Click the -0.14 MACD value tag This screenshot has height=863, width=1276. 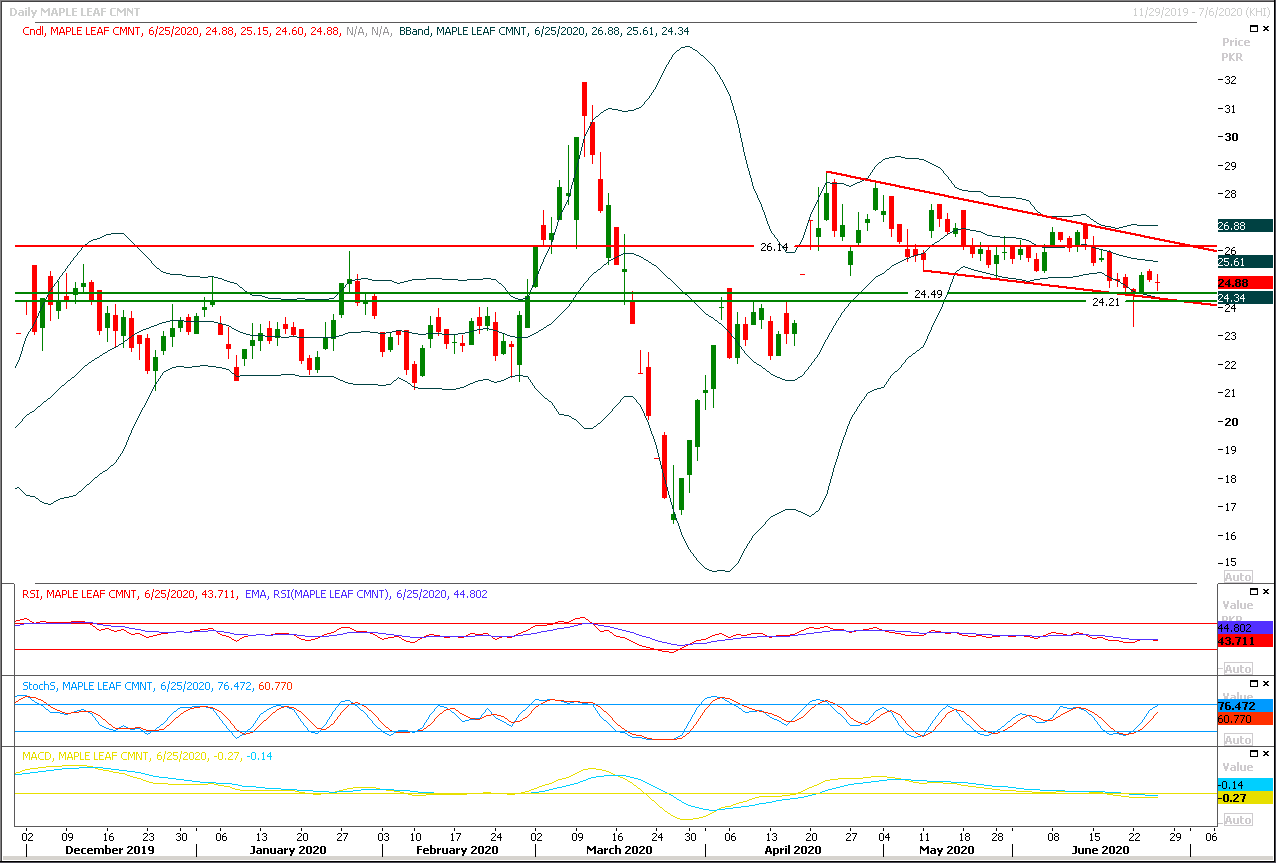pyautogui.click(x=1244, y=785)
